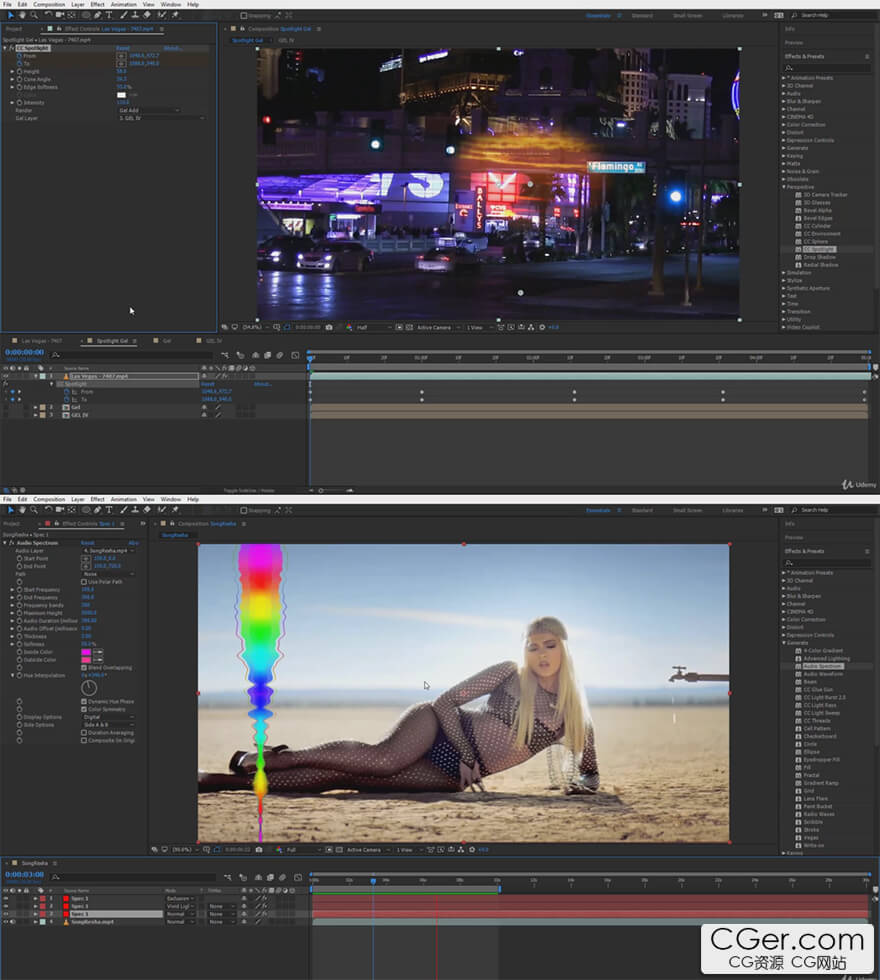This screenshot has height=980, width=880.
Task: Select the Eraser tool in the top window
Action: point(147,15)
